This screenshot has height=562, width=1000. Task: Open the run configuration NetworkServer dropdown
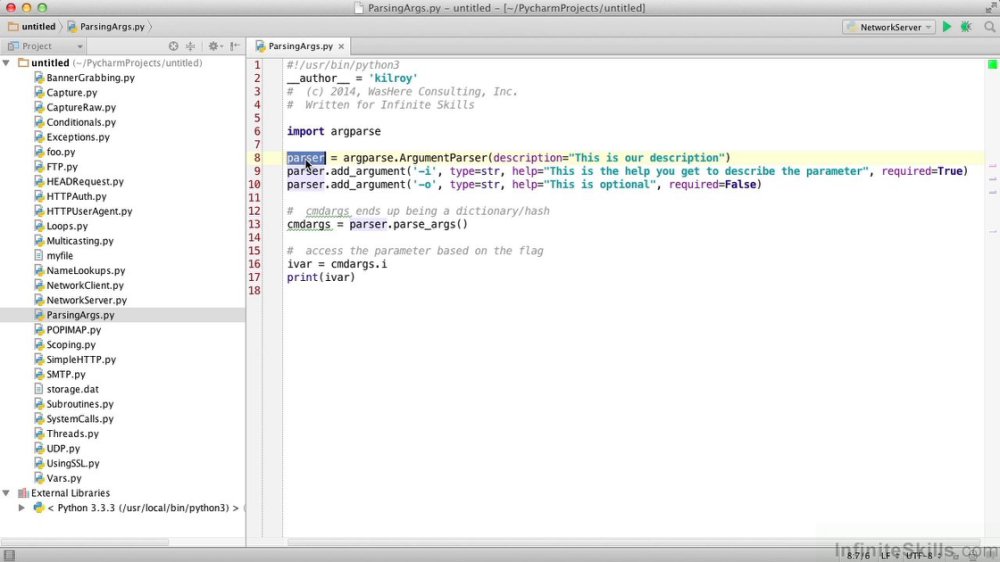click(x=890, y=27)
